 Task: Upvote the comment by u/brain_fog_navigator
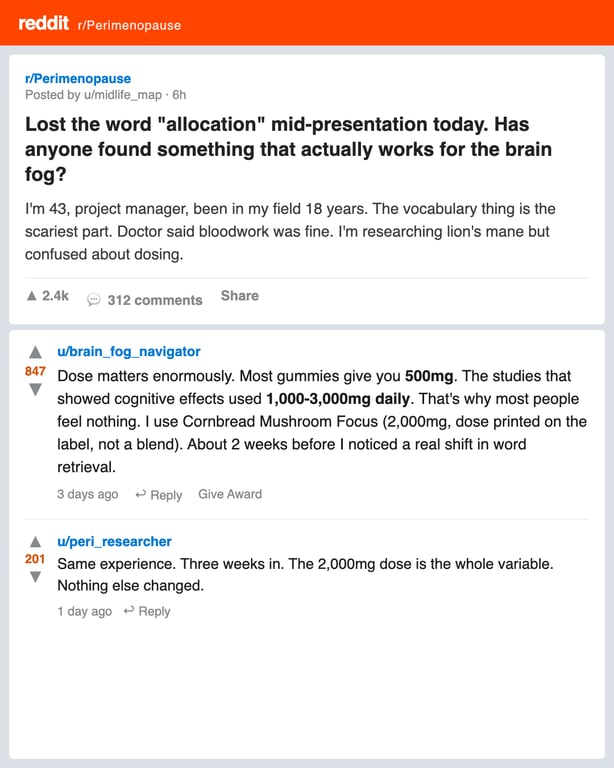(35, 352)
